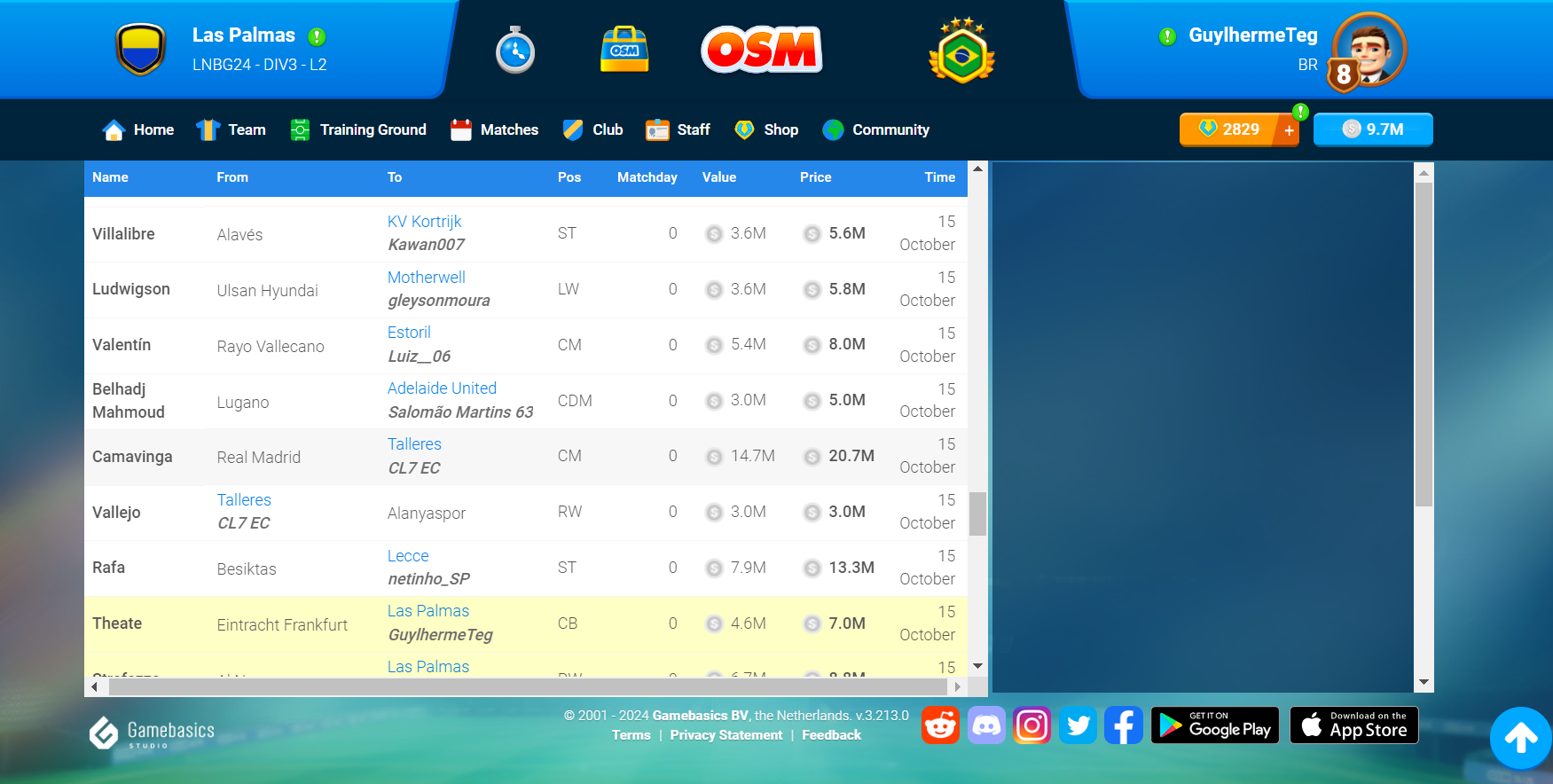
Task: Click the scroll-to-top arrow button
Action: [1520, 738]
